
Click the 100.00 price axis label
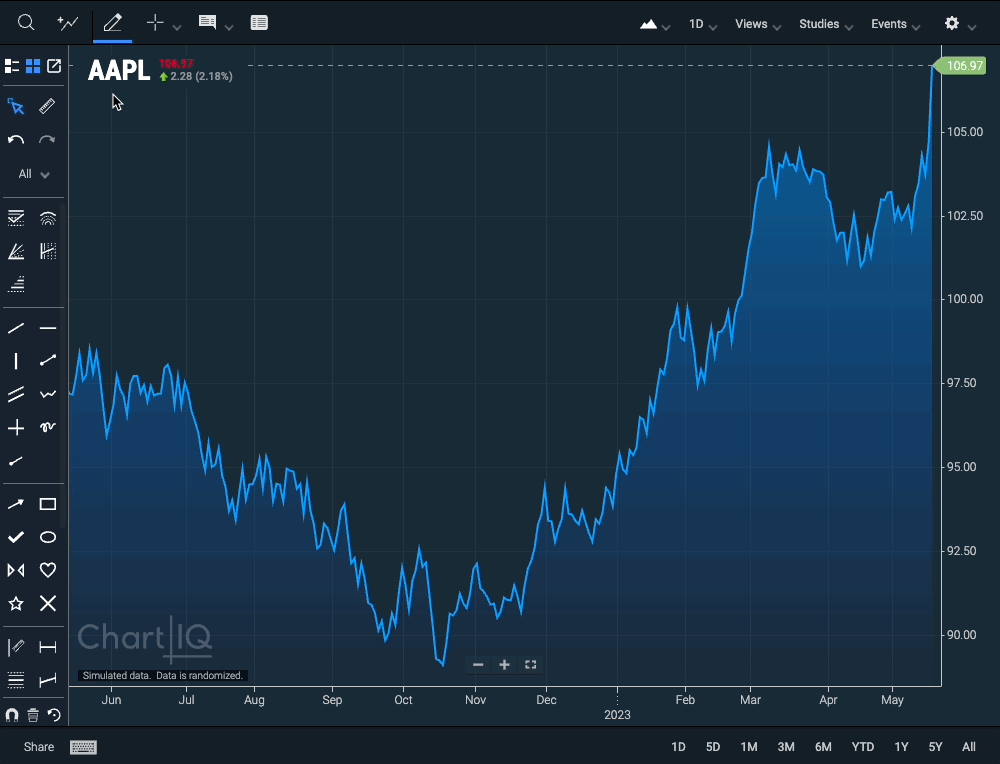click(x=965, y=299)
